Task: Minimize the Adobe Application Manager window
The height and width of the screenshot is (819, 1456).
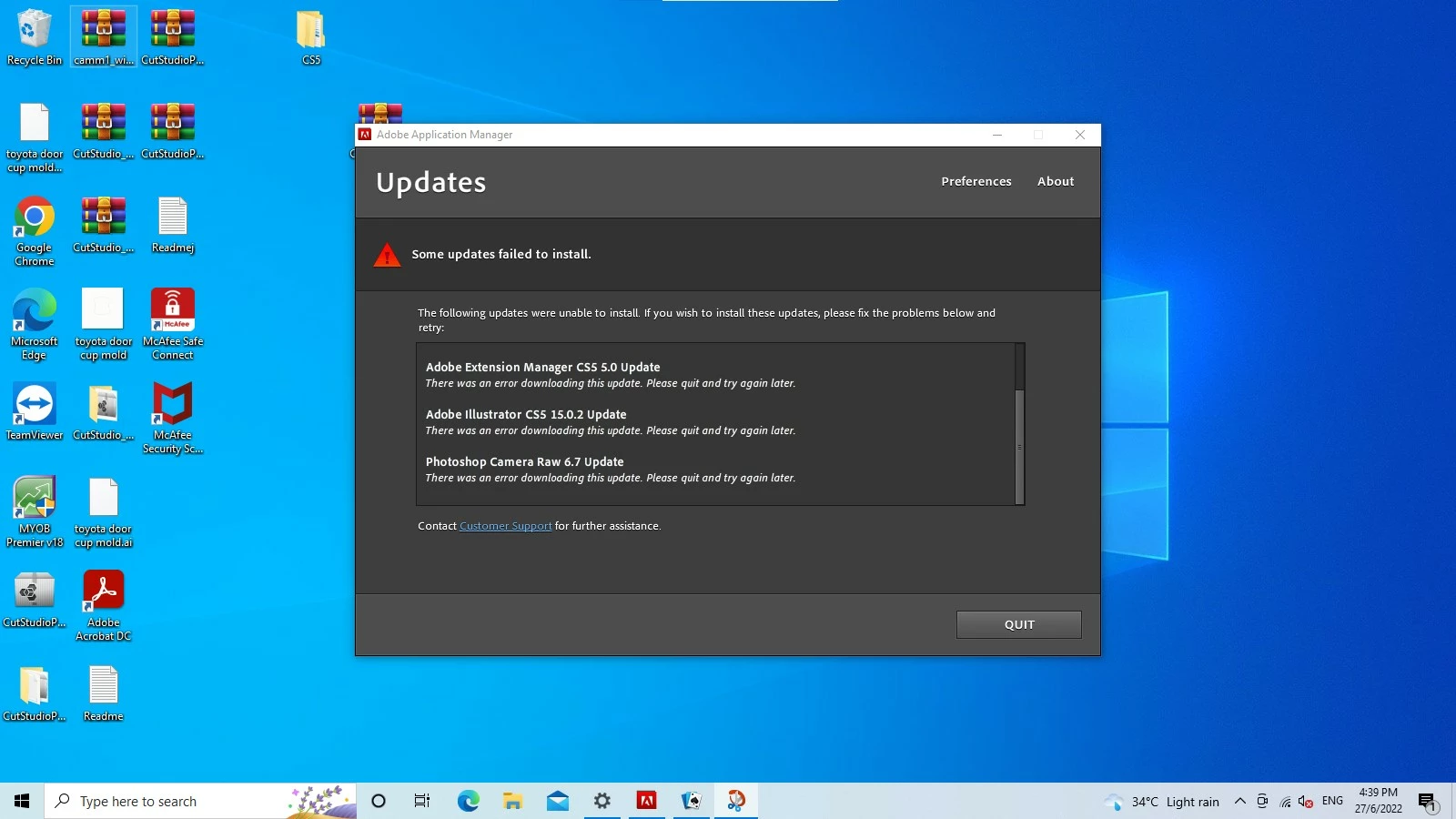Action: 997,135
